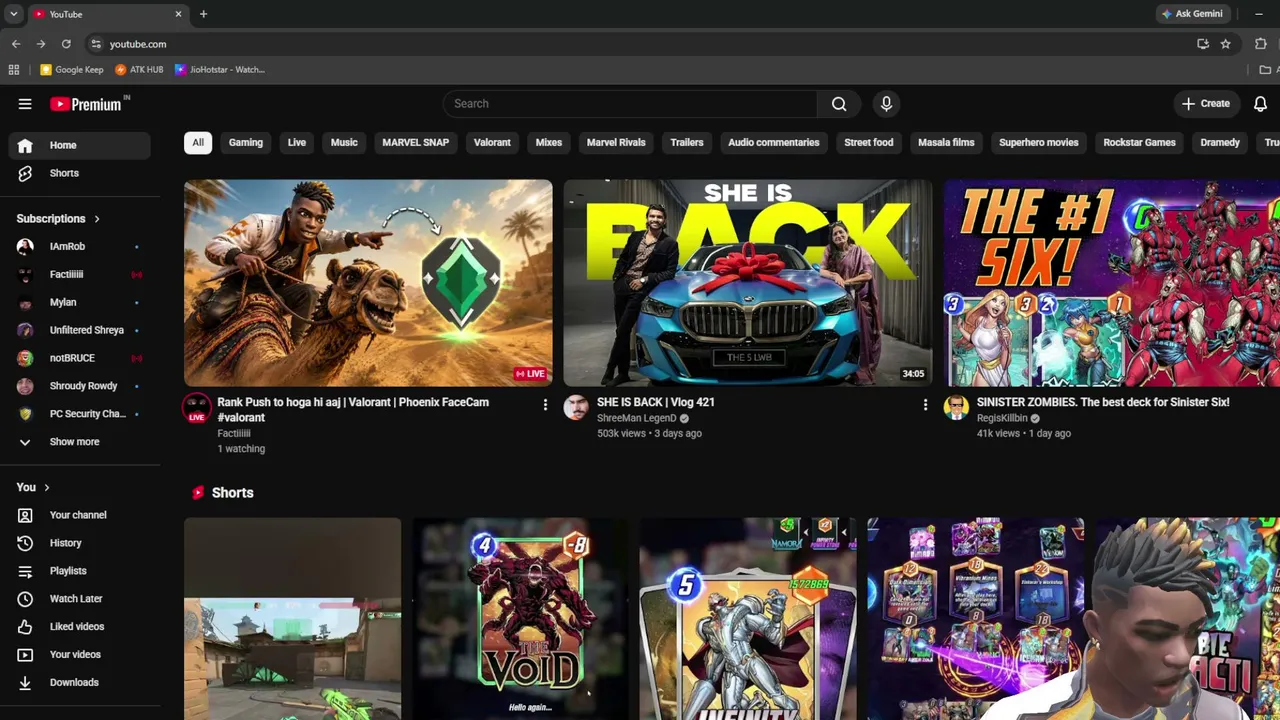Go forward with the browser forward arrow

tap(41, 44)
